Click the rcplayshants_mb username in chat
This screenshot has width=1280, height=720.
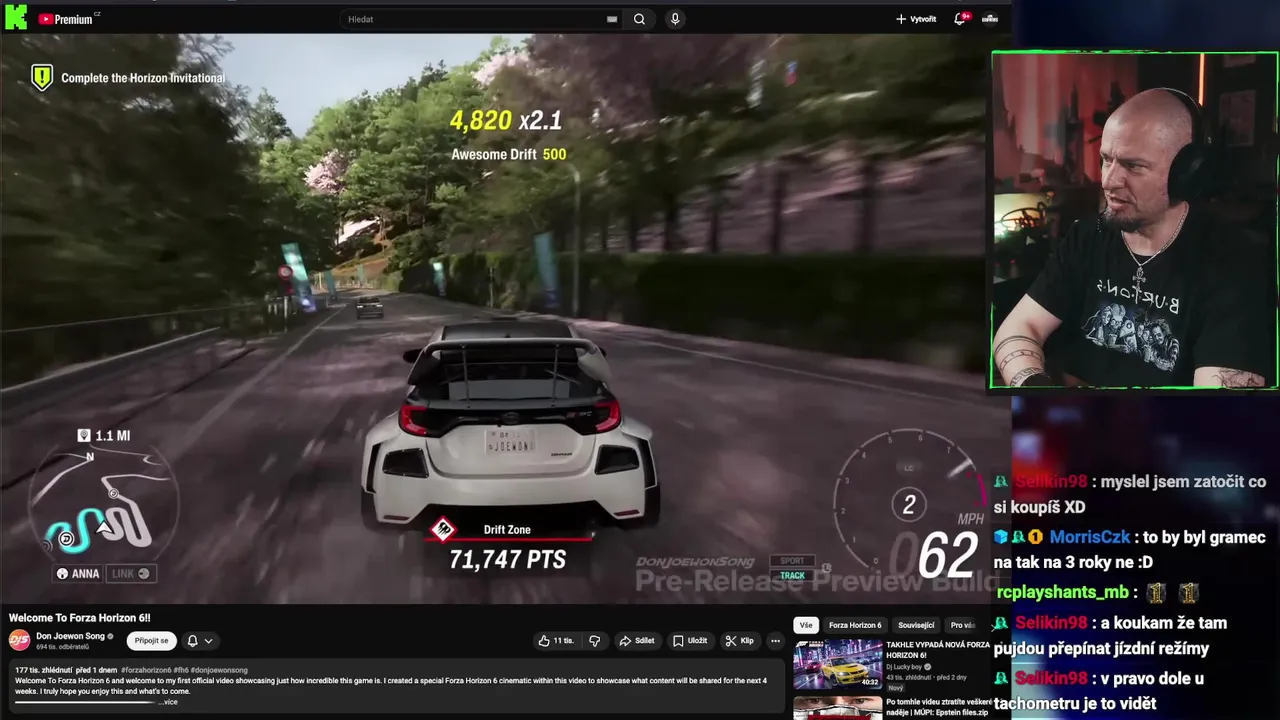(1062, 593)
